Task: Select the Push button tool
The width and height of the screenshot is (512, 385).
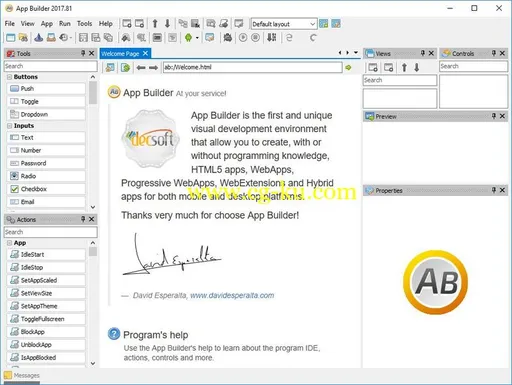Action: [x=46, y=89]
